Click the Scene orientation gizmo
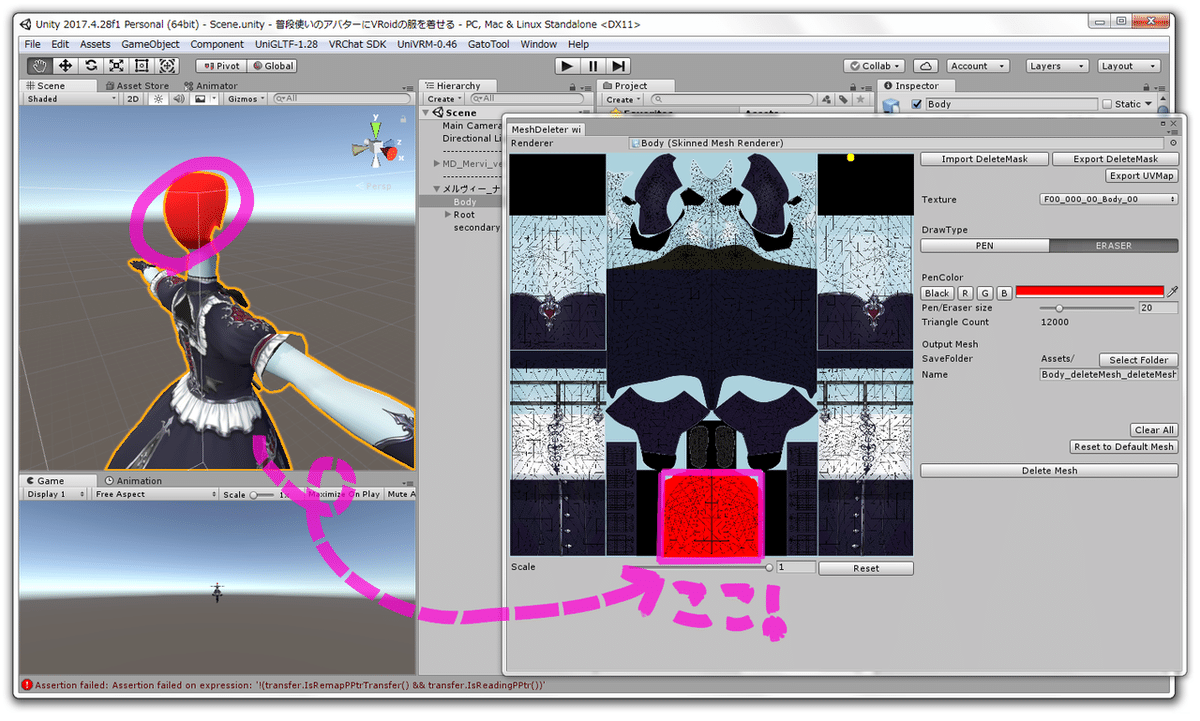The width and height of the screenshot is (1200, 721). (377, 149)
